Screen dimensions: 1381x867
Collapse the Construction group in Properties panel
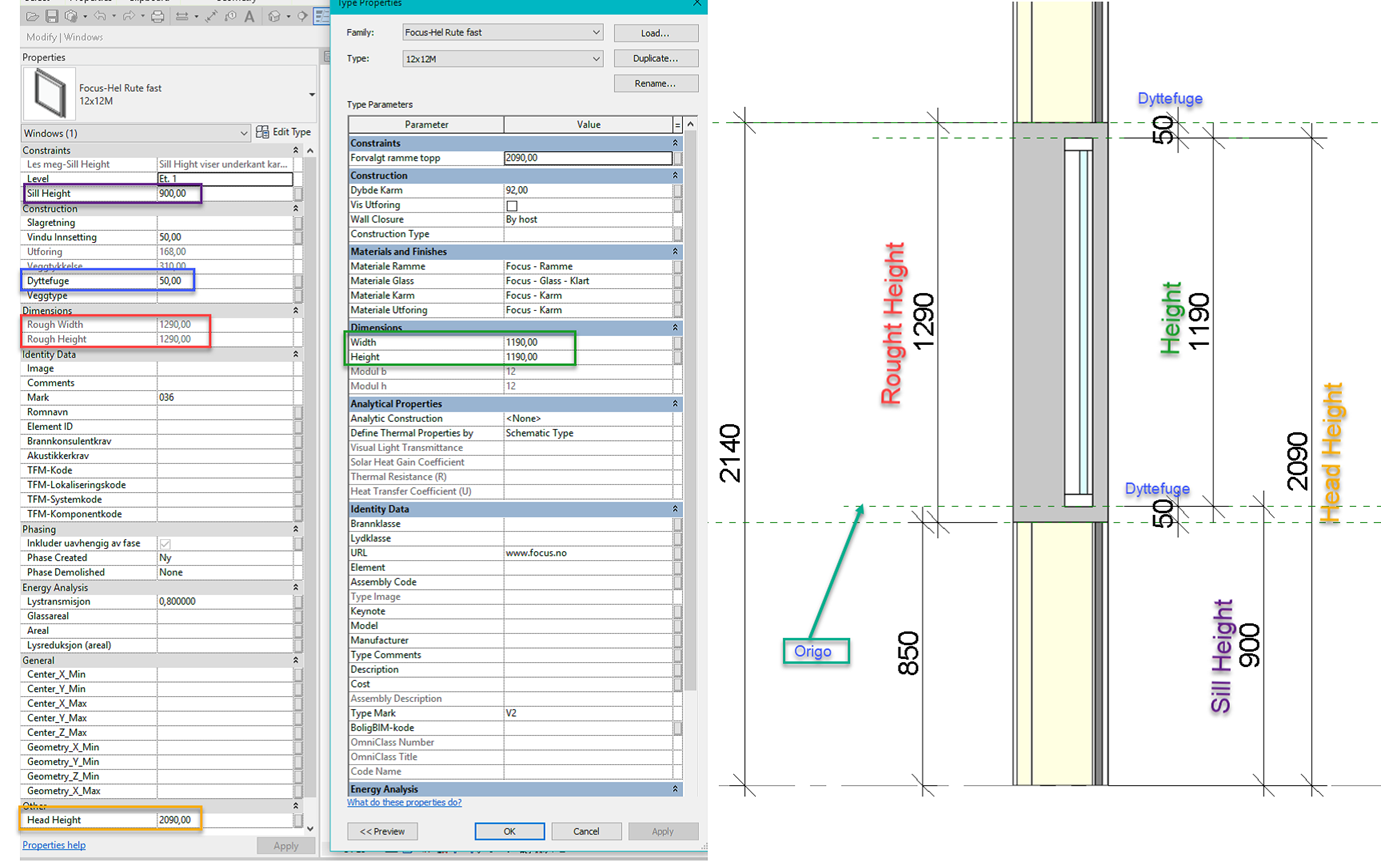(296, 208)
